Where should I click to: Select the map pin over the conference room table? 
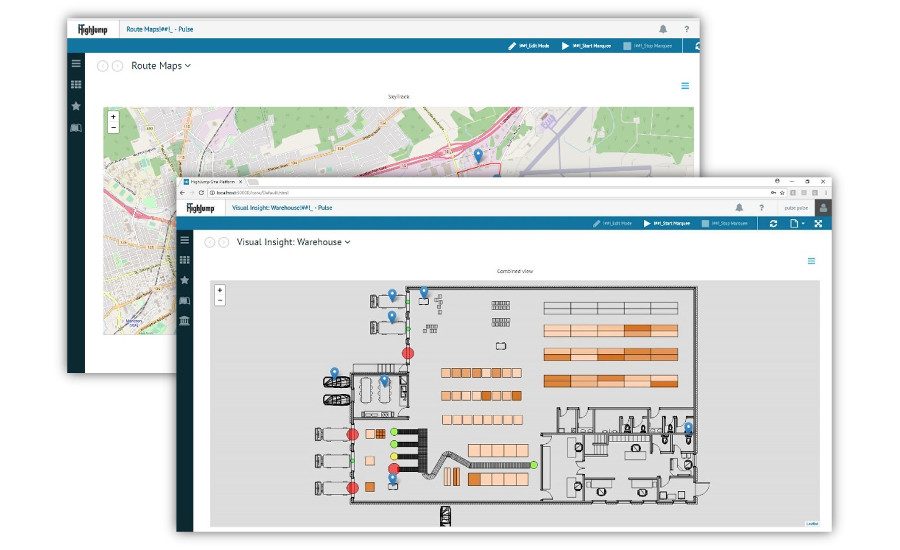pyautogui.click(x=385, y=380)
